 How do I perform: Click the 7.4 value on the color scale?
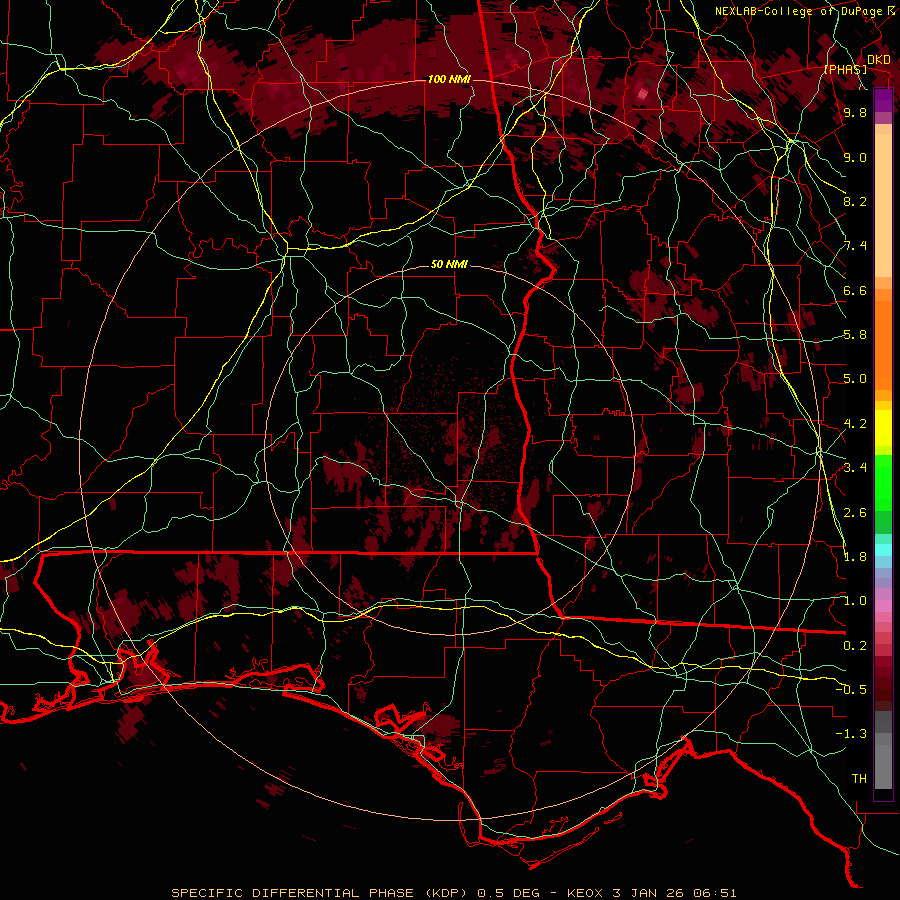[x=855, y=246]
